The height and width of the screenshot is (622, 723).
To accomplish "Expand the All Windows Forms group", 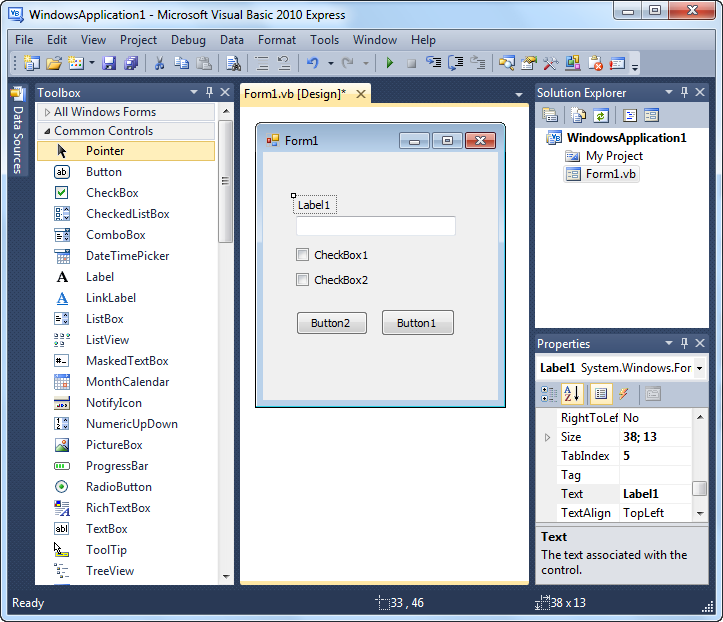I will coord(47,112).
